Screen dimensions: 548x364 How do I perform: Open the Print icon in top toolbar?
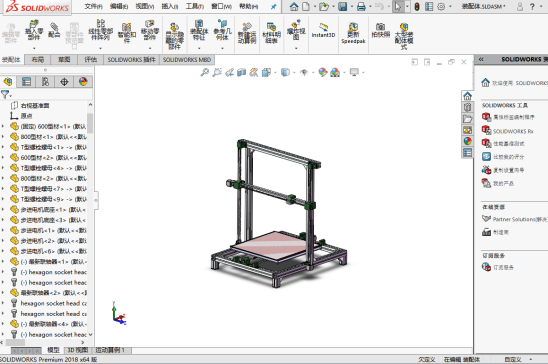tap(361, 6)
